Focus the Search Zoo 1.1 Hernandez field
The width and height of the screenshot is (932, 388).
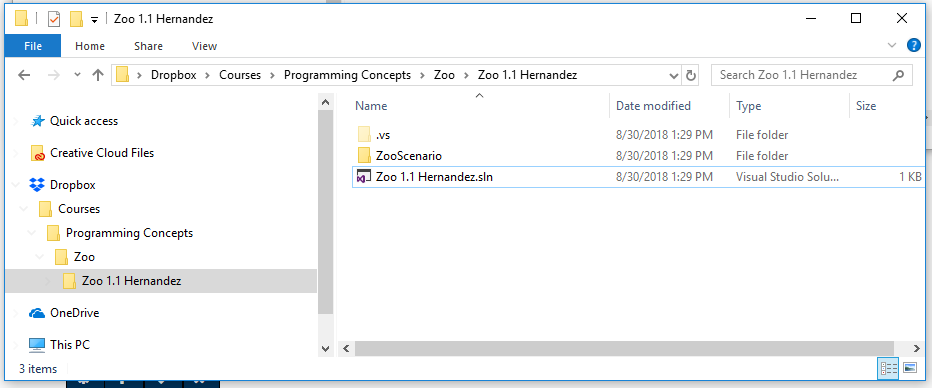pyautogui.click(x=804, y=75)
